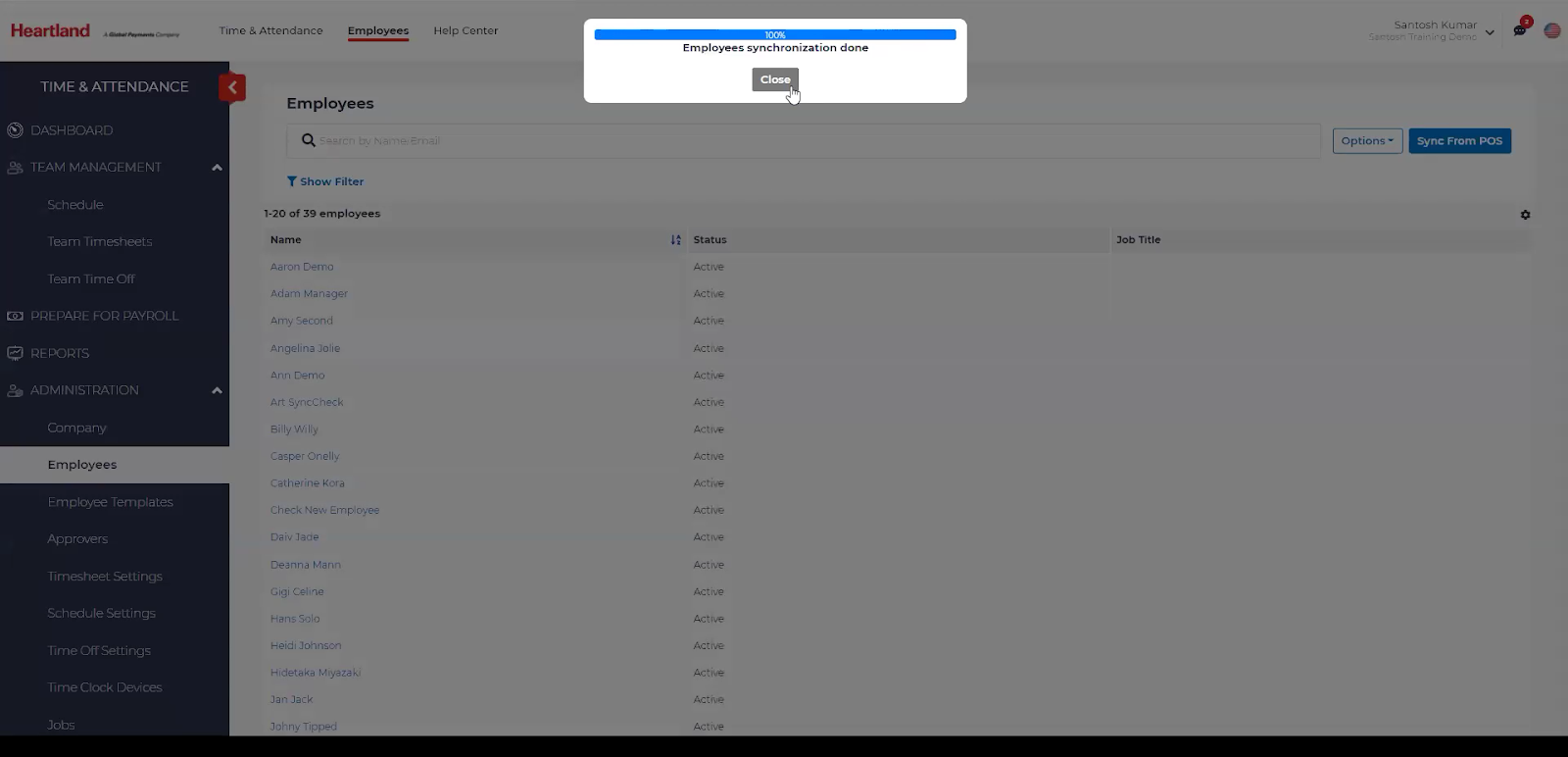Collapse the sidebar with red arrow button
The image size is (1568, 757).
232,87
